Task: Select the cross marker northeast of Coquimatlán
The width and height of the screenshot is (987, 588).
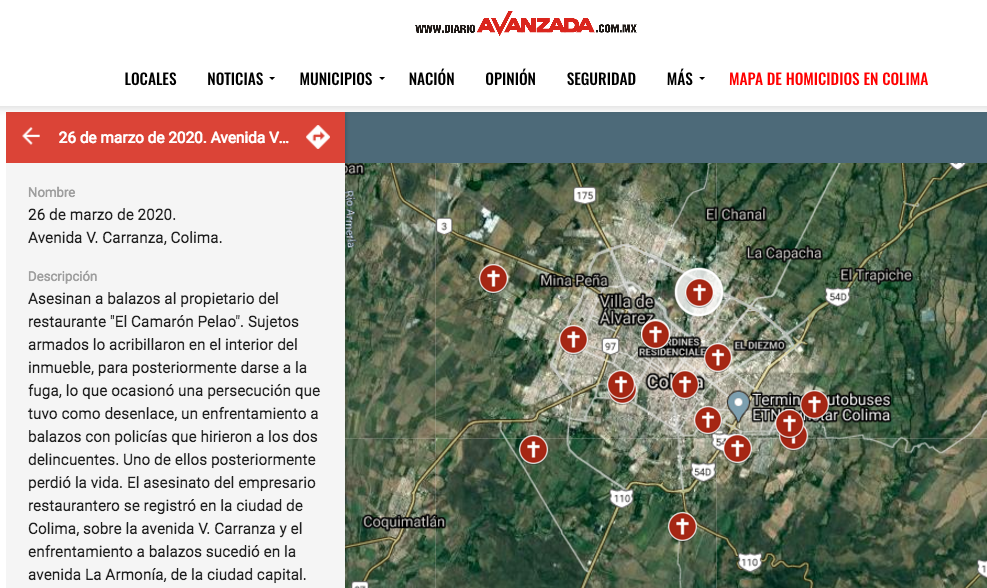Action: 534,449
